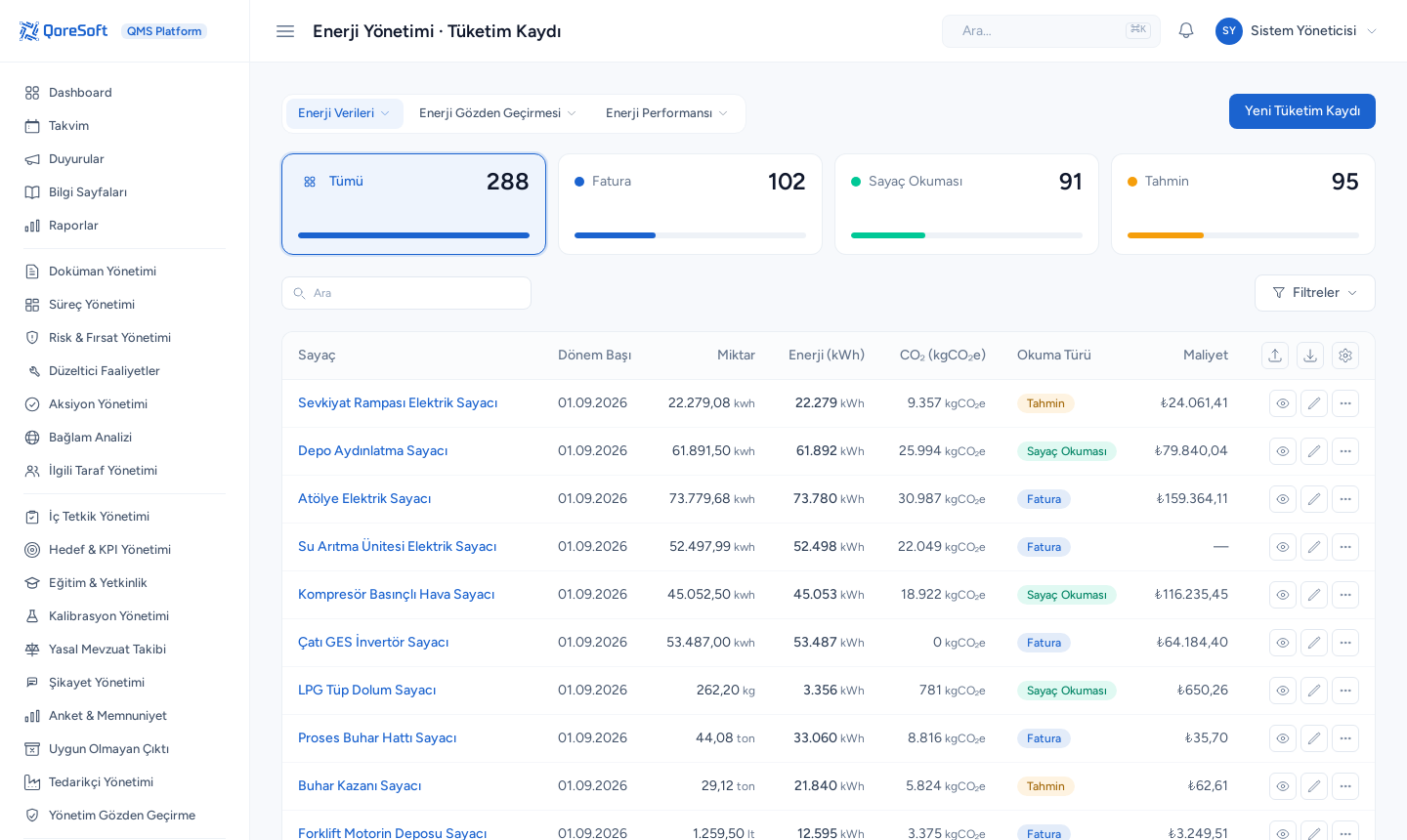This screenshot has width=1407, height=840.
Task: Expand the Enerji Verileri dropdown
Action: 344,113
